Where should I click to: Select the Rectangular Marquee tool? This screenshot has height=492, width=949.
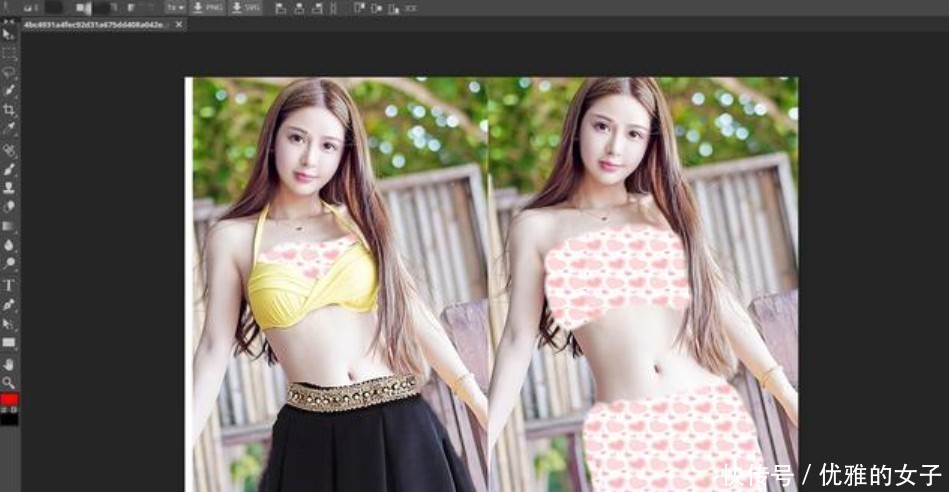click(x=9, y=53)
